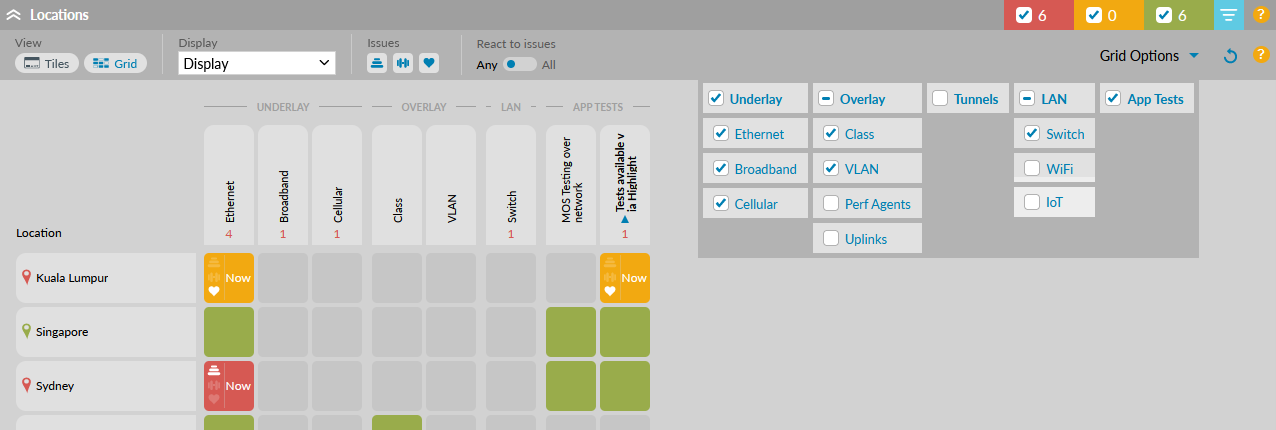Viewport: 1276px width, 430px height.
Task: Select the layers issue filter icon
Action: pos(377,63)
